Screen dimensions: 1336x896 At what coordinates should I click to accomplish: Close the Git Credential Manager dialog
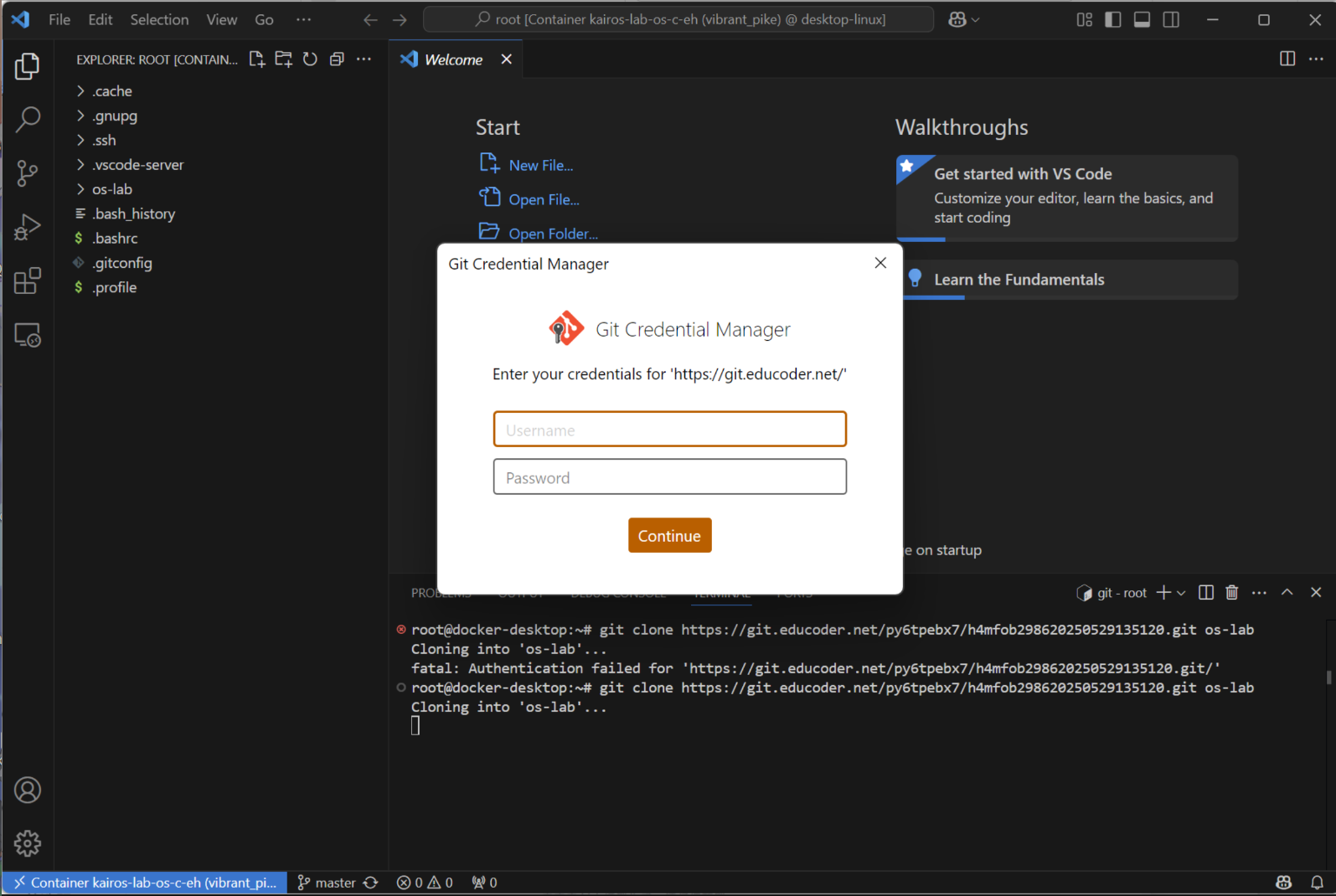tap(880, 263)
